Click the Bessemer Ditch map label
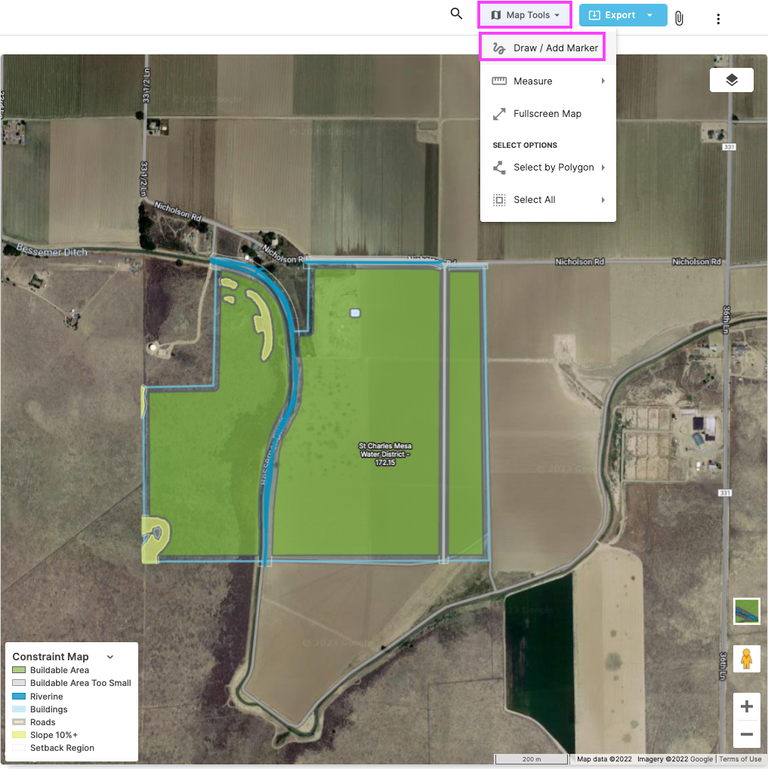 tap(52, 250)
